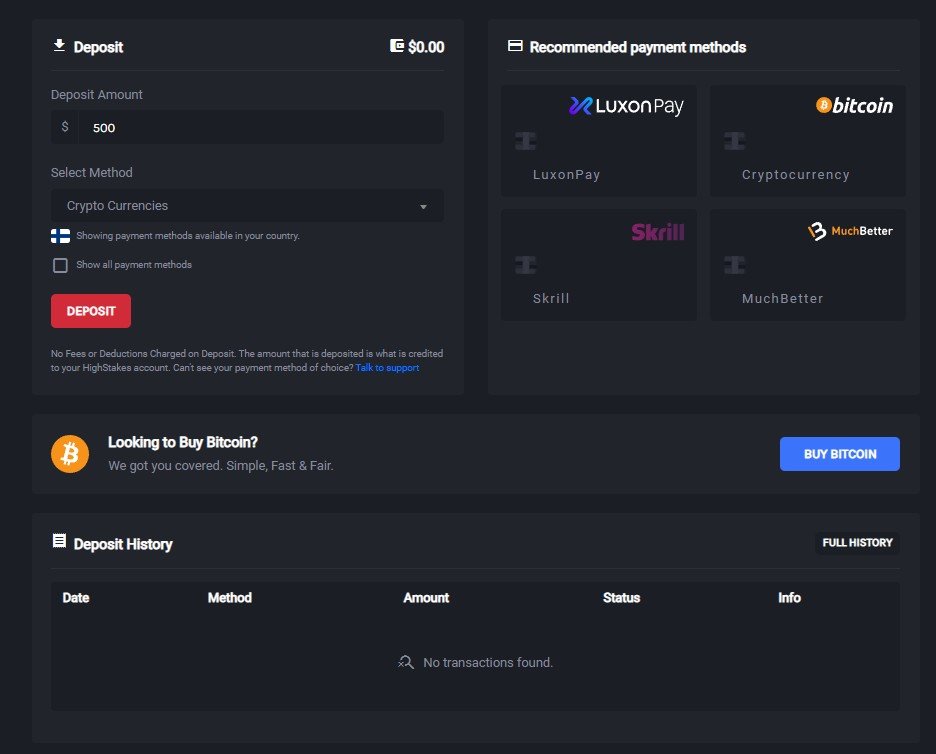Click the Info column header
This screenshot has height=754, width=936.
(789, 598)
